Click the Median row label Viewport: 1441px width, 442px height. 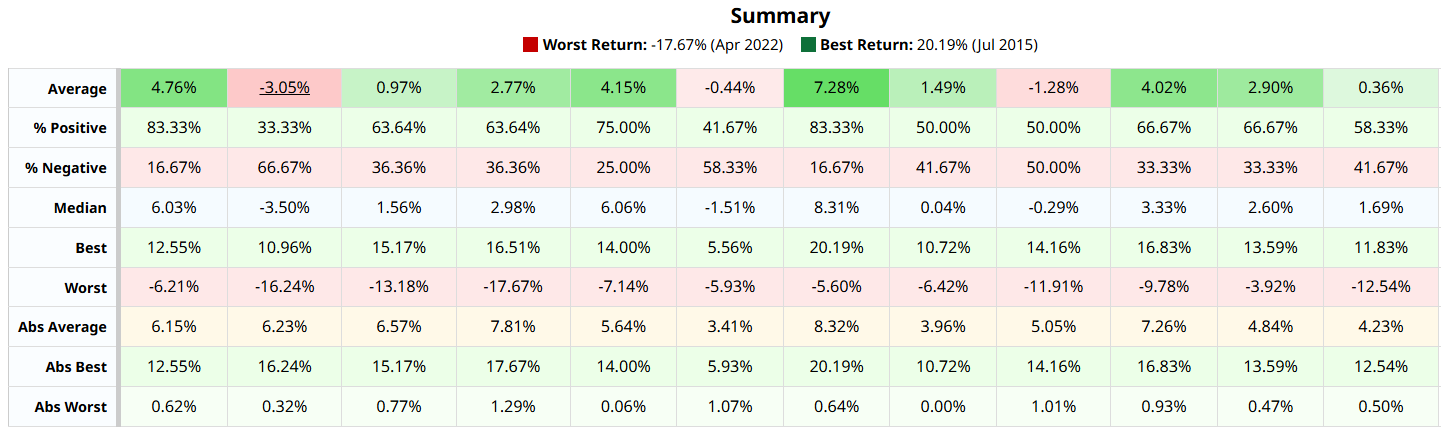tap(81, 208)
